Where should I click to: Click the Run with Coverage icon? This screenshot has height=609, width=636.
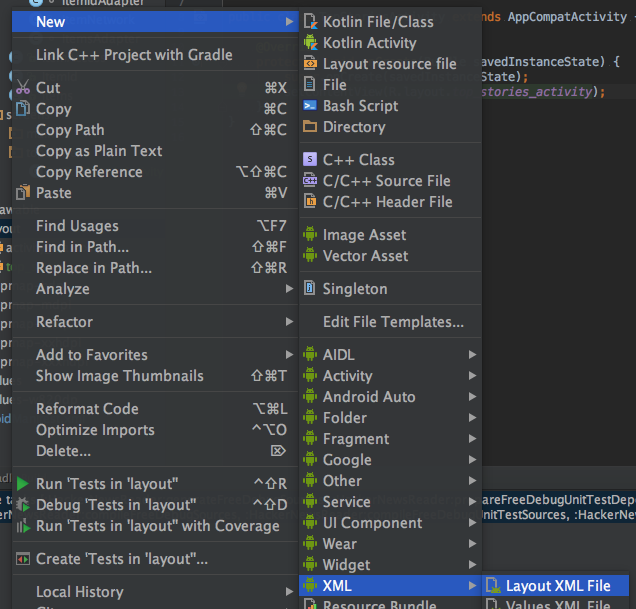point(23,526)
